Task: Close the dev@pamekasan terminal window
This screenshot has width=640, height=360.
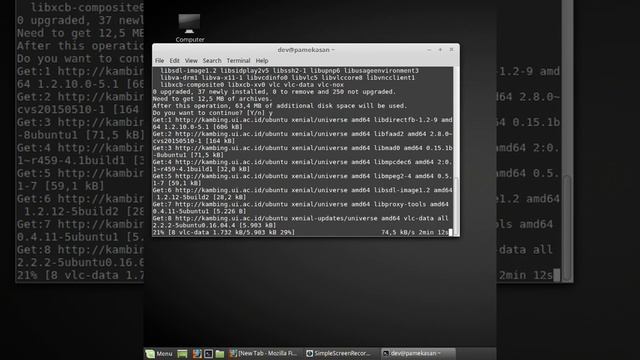Action: point(451,49)
